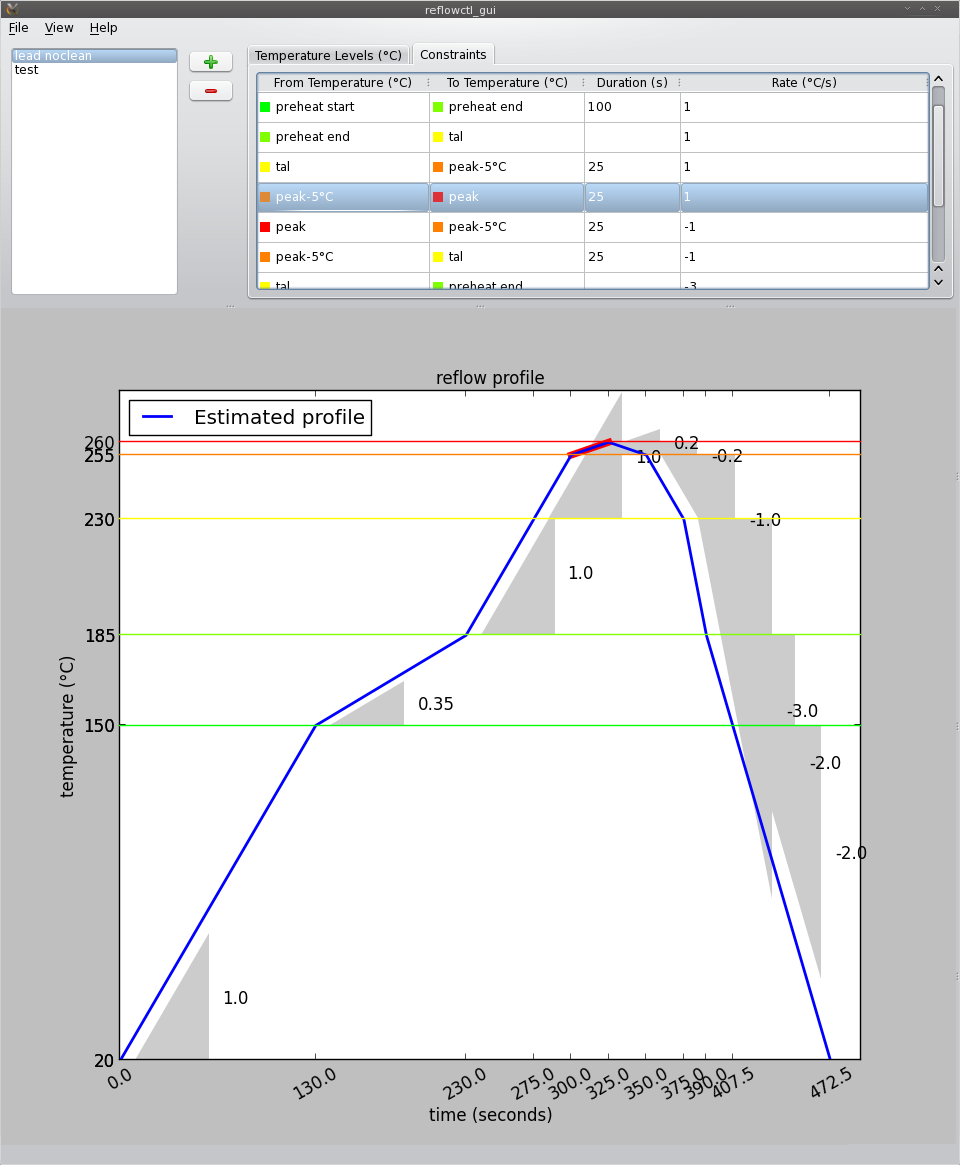Open the Help menu
960x1165 pixels.
103,28
